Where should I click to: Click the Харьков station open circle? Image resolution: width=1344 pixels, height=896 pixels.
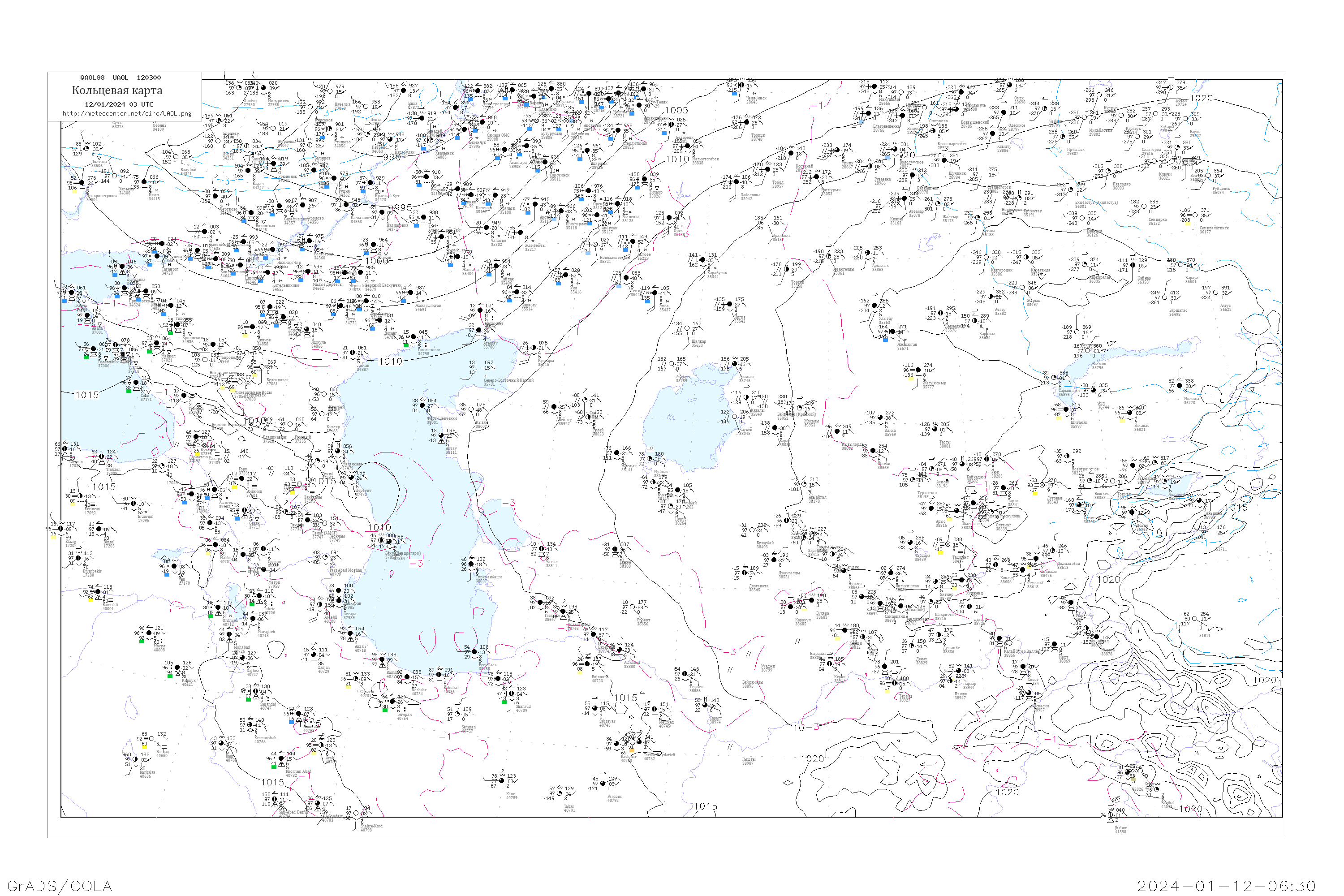[x=114, y=176]
